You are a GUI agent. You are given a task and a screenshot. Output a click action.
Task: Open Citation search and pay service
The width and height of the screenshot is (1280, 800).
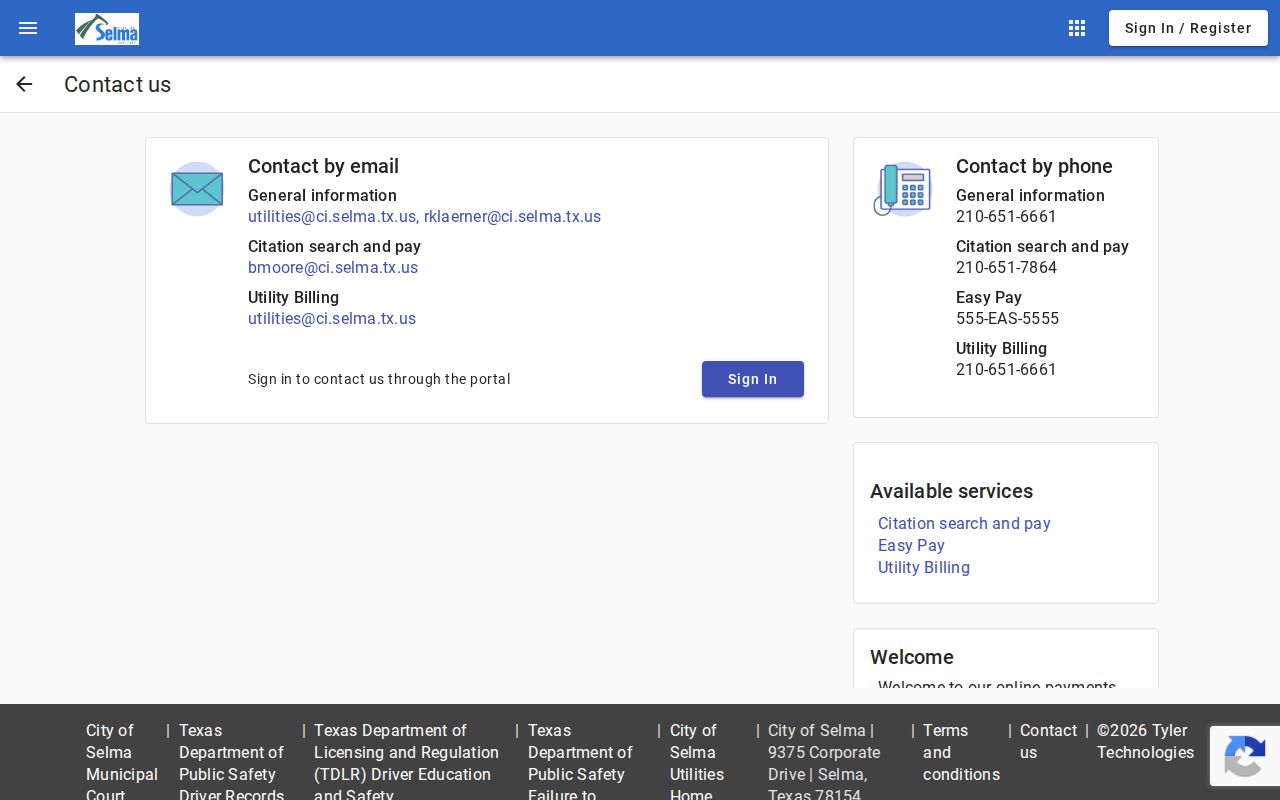pyautogui.click(x=964, y=523)
